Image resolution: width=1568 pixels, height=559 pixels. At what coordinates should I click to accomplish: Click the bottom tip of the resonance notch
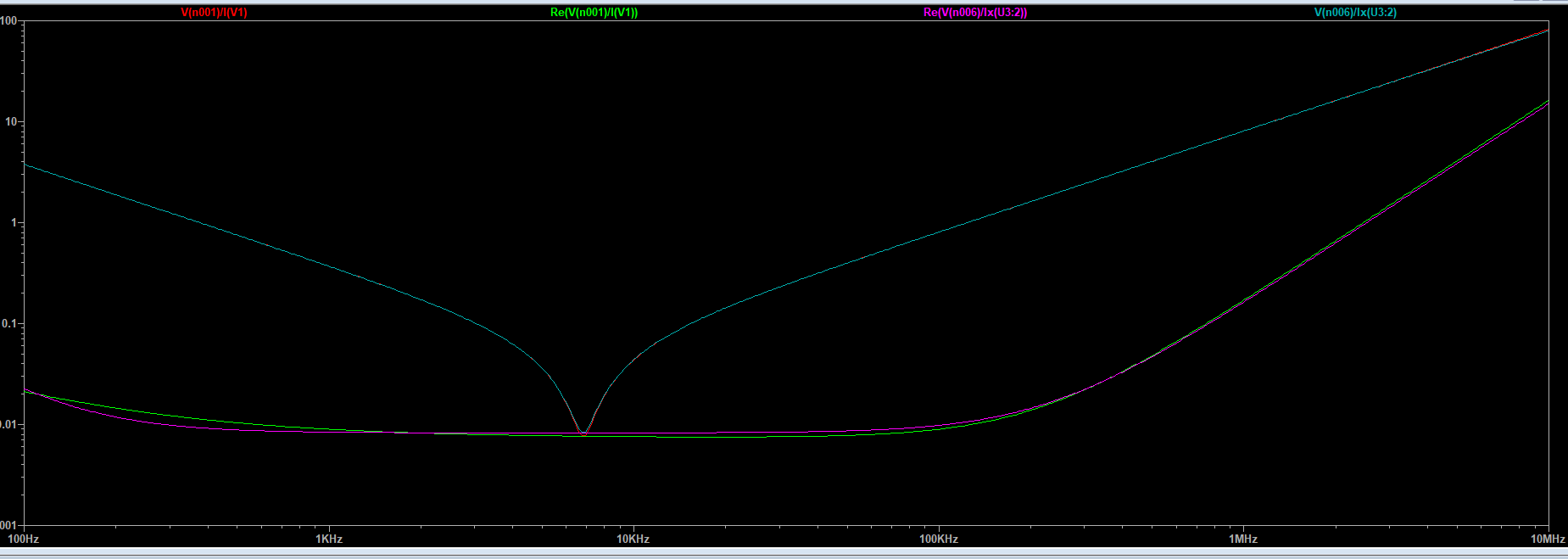tap(583, 433)
